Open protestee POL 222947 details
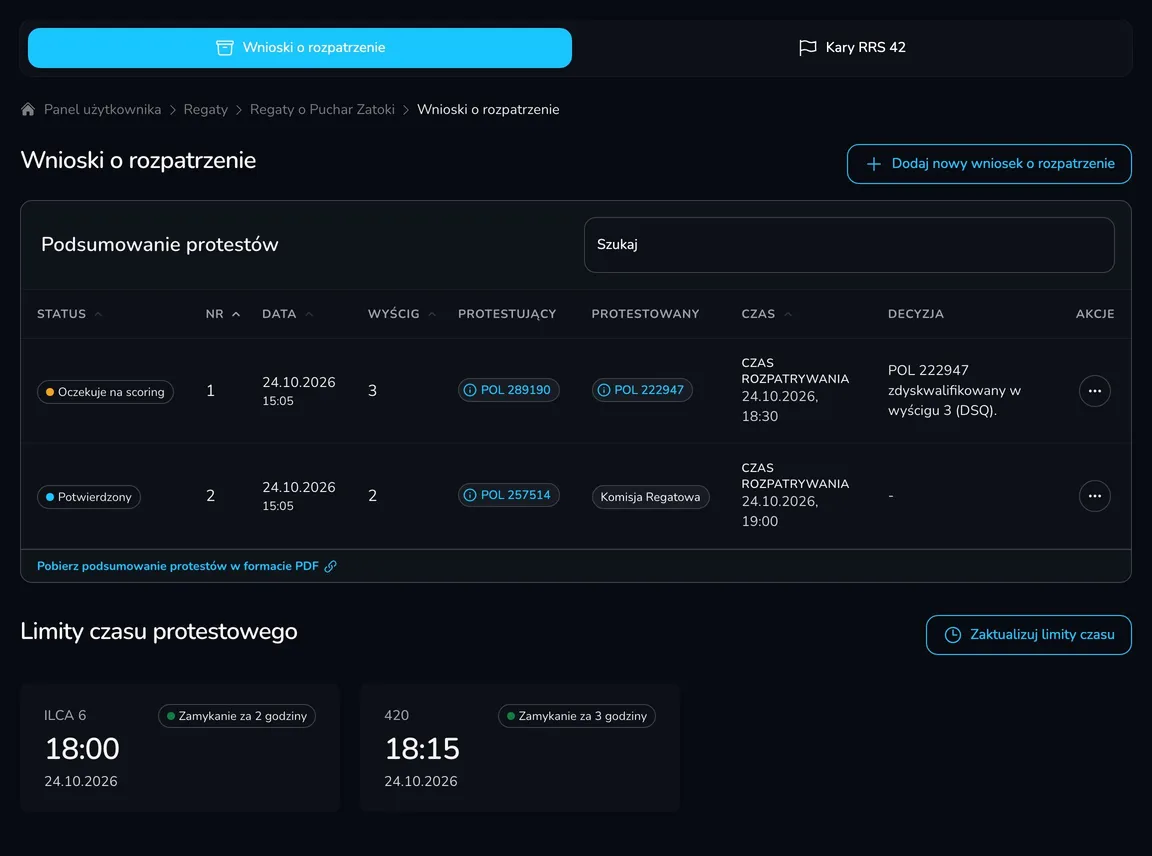1152x856 pixels. pyautogui.click(x=642, y=390)
